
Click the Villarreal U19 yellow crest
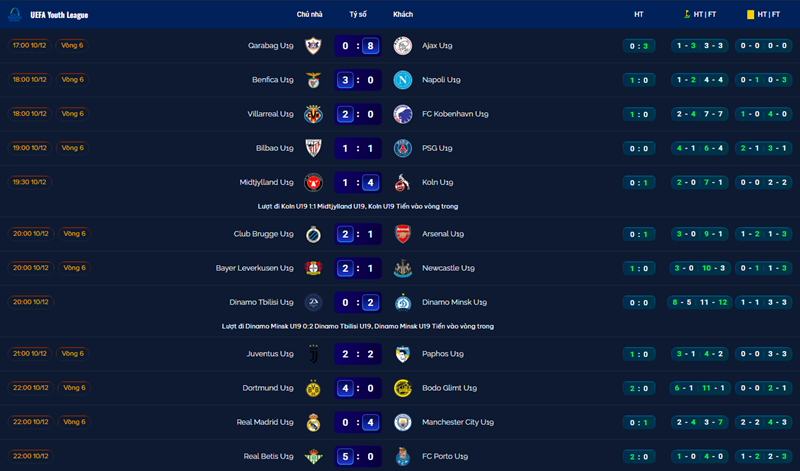point(313,114)
